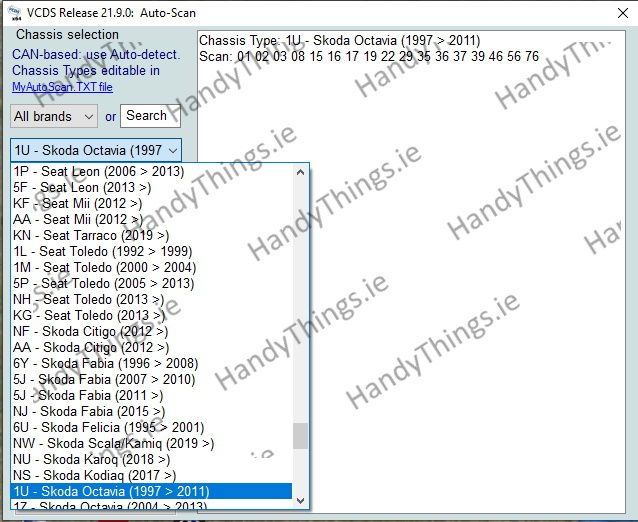Open the All brands dropdown

pos(54,116)
